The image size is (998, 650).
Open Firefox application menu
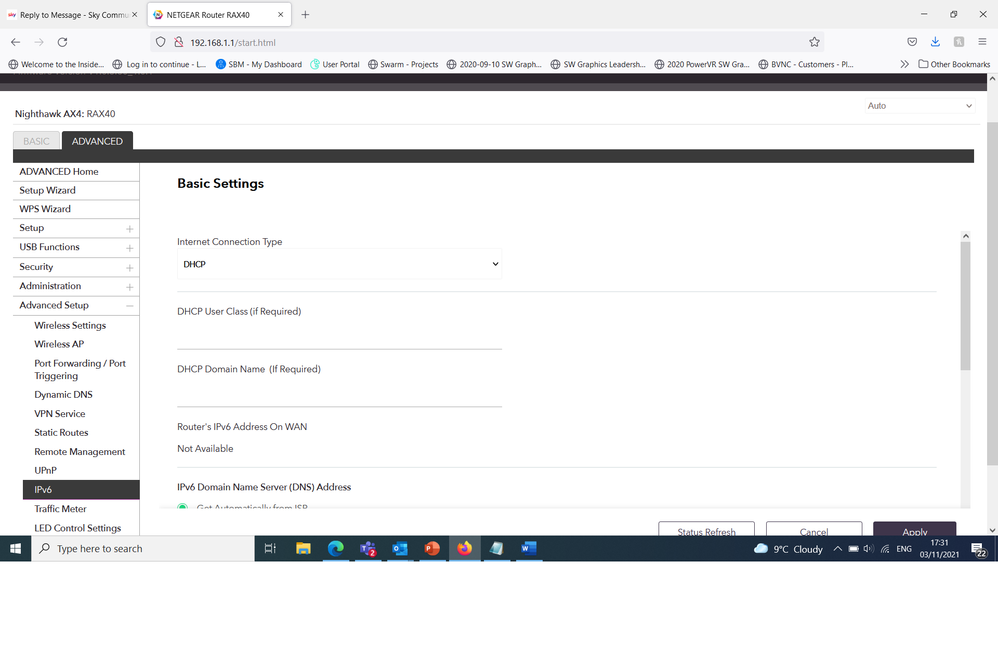[982, 42]
